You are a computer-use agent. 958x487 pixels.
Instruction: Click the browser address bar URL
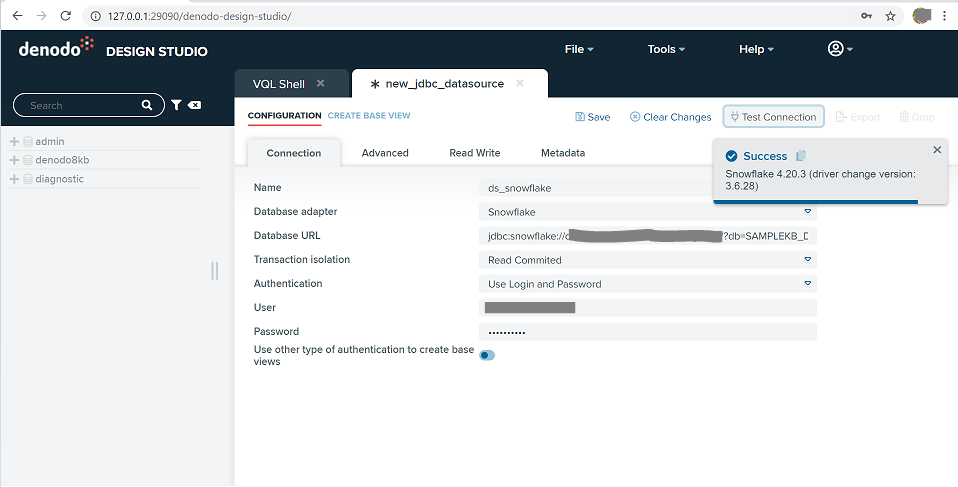point(199,16)
